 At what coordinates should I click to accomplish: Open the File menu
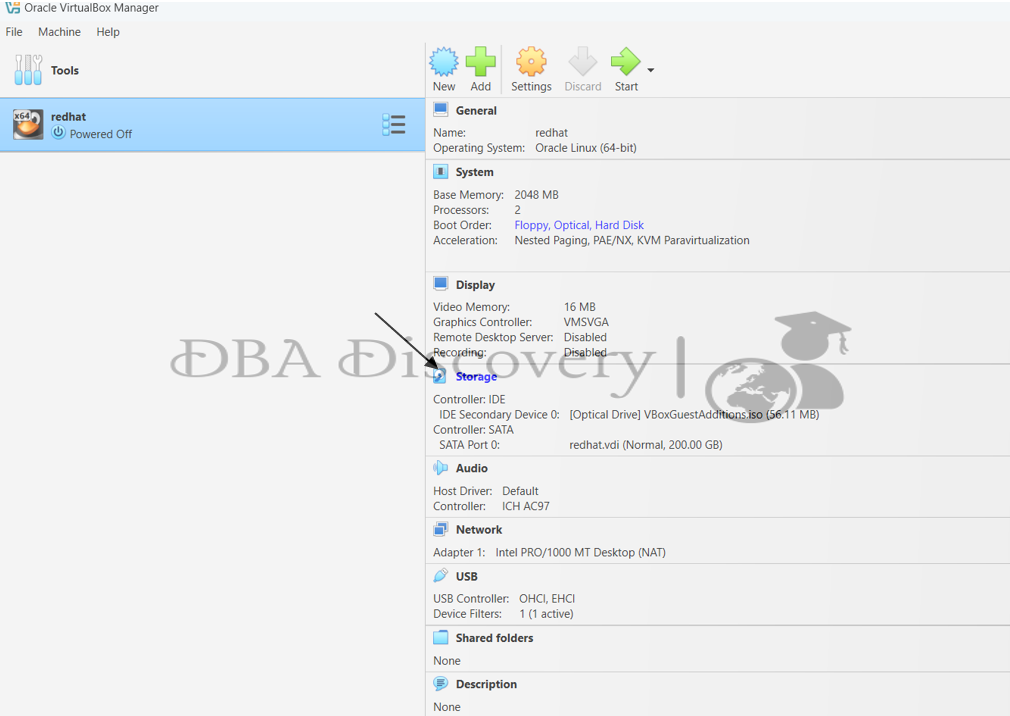click(14, 32)
